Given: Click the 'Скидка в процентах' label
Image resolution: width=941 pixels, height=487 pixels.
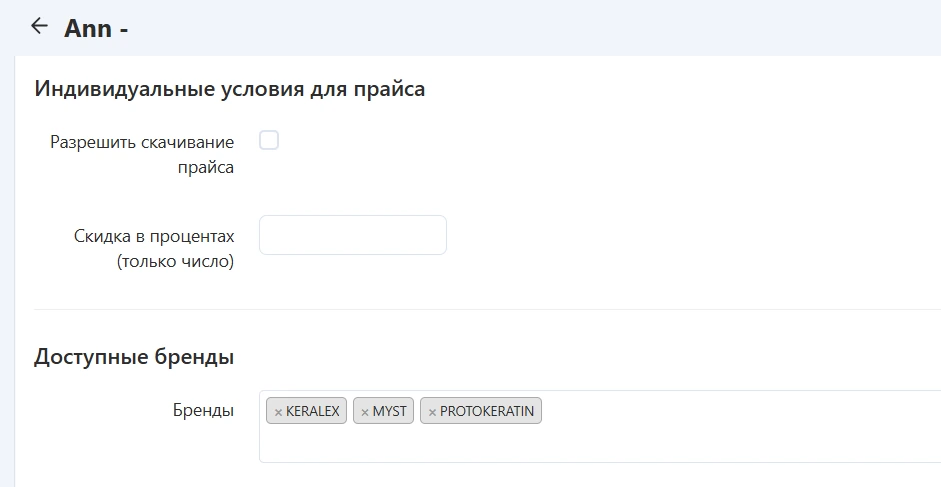Looking at the screenshot, I should pos(154,236).
